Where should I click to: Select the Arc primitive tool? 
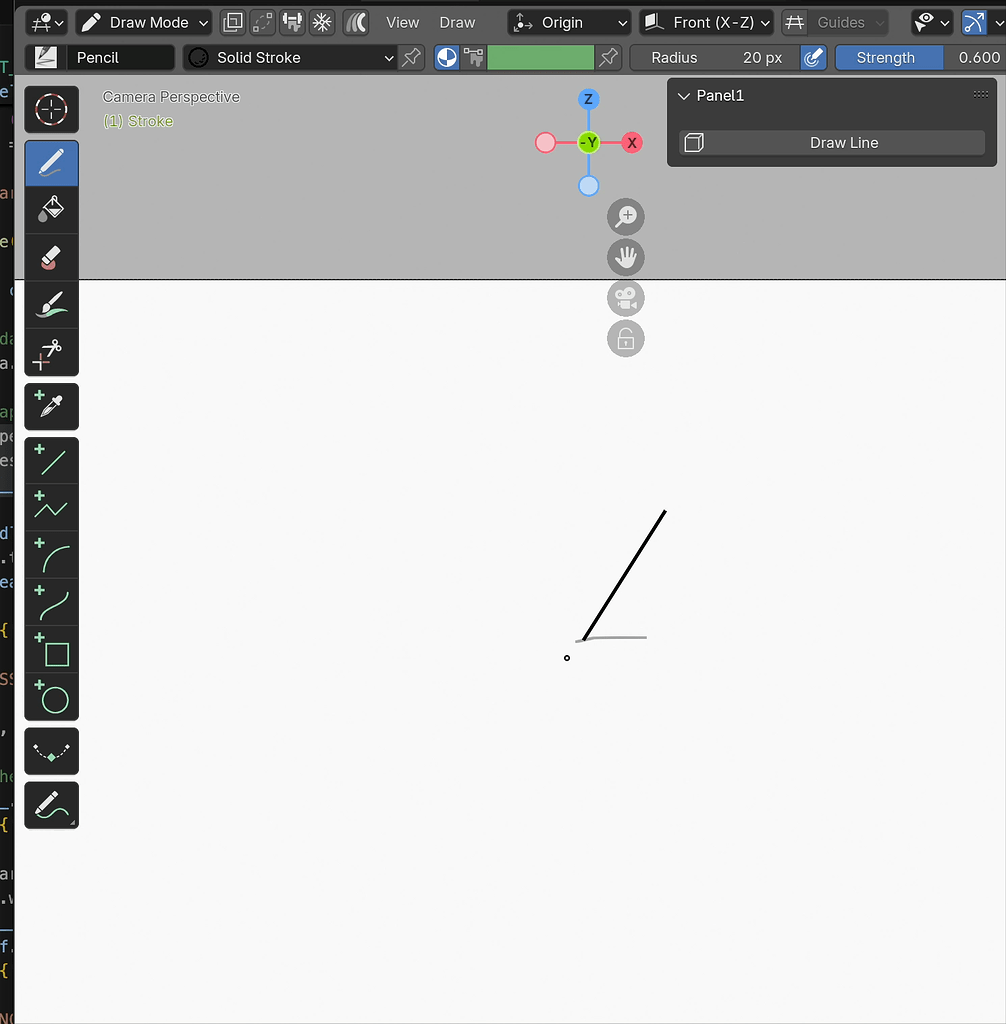52,554
